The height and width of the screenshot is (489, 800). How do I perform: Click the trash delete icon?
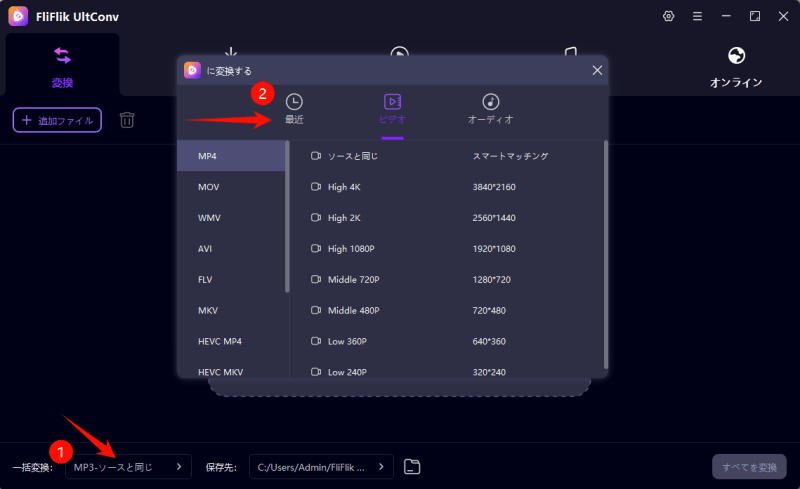tap(127, 120)
